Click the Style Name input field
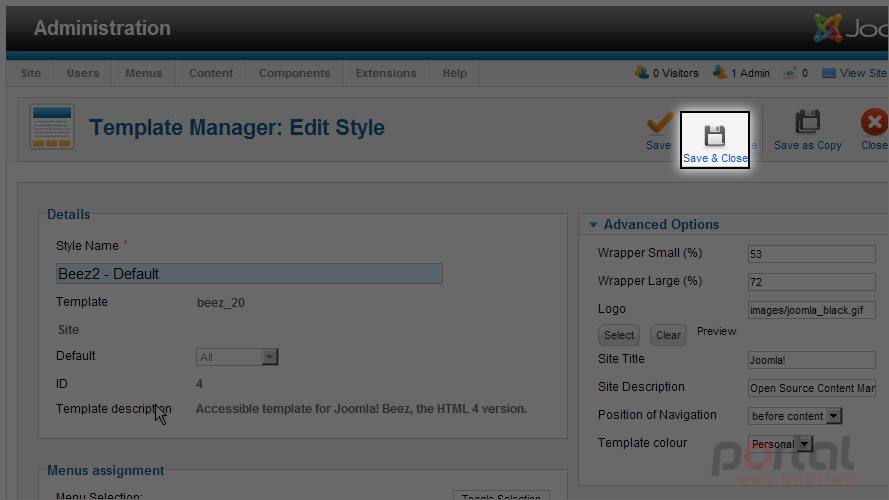 click(x=249, y=274)
